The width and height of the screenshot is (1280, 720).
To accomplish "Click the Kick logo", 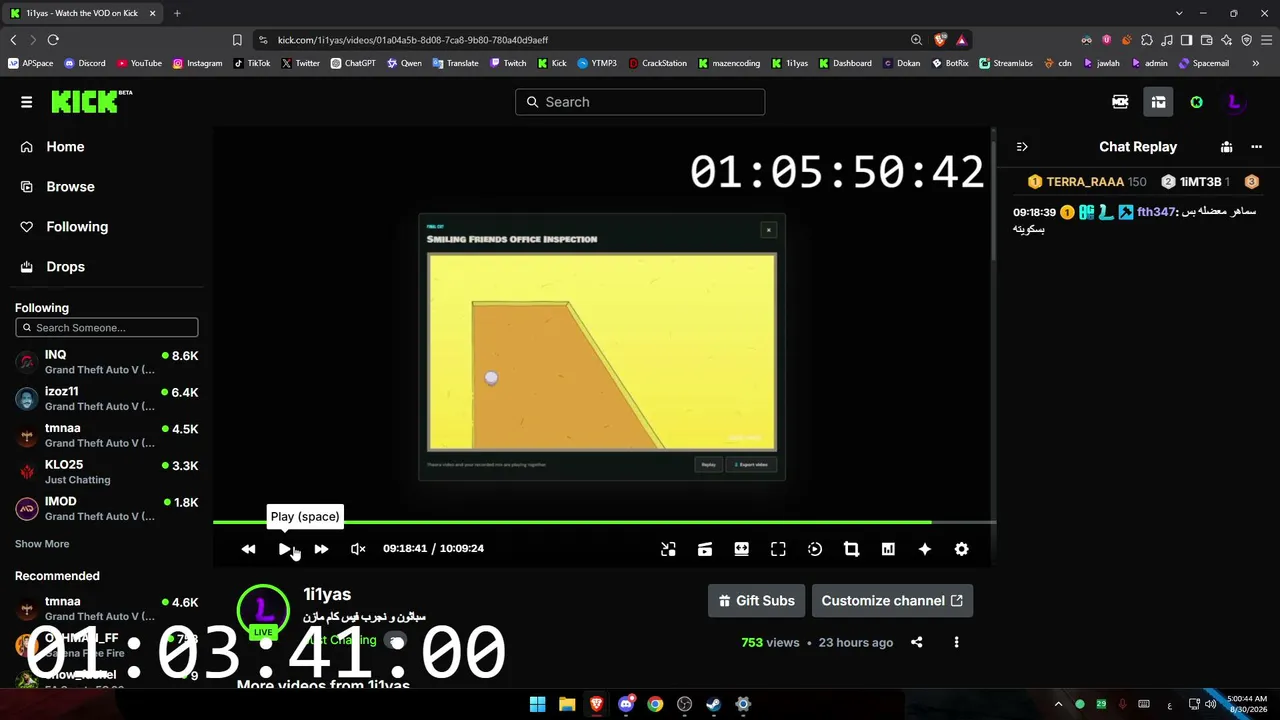I will click(x=91, y=101).
